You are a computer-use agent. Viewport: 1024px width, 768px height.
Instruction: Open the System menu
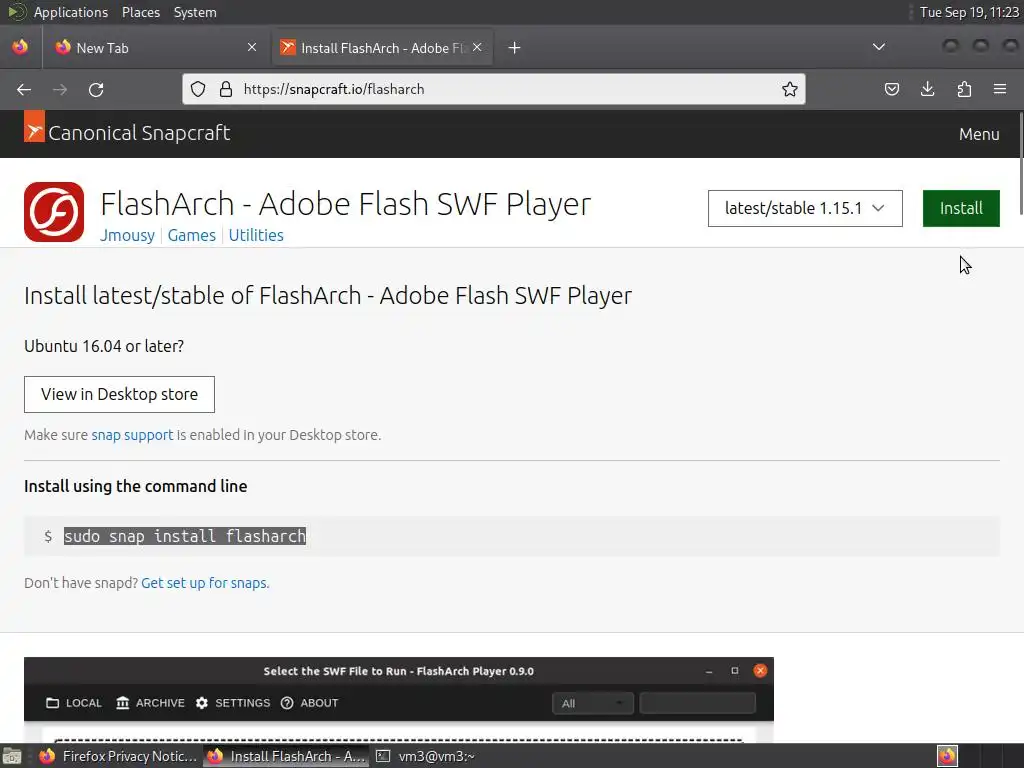(x=195, y=12)
